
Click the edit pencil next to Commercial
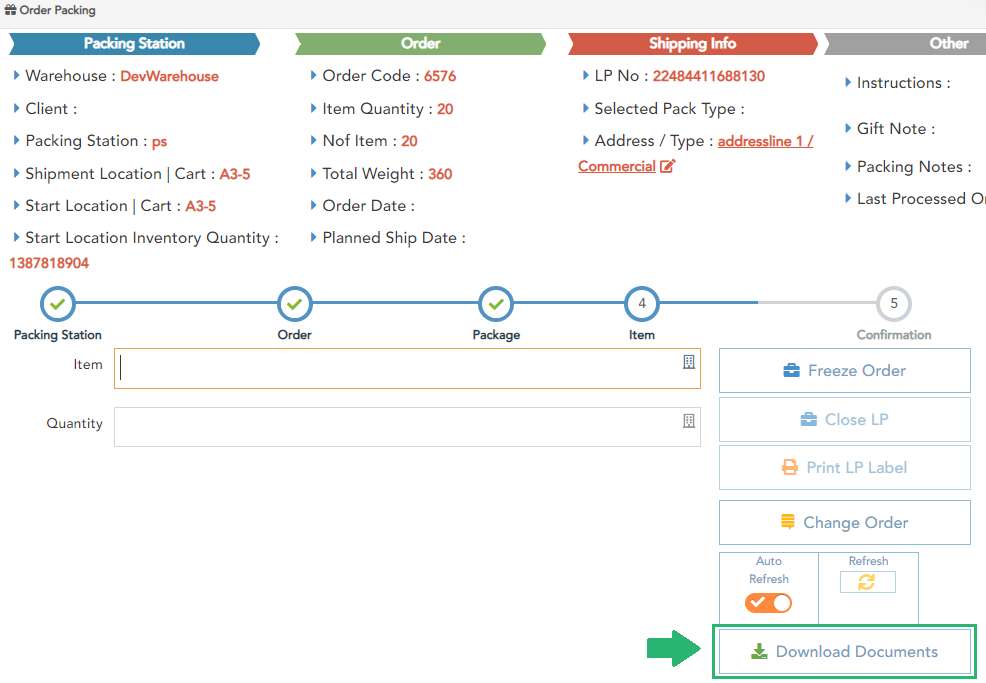click(669, 165)
